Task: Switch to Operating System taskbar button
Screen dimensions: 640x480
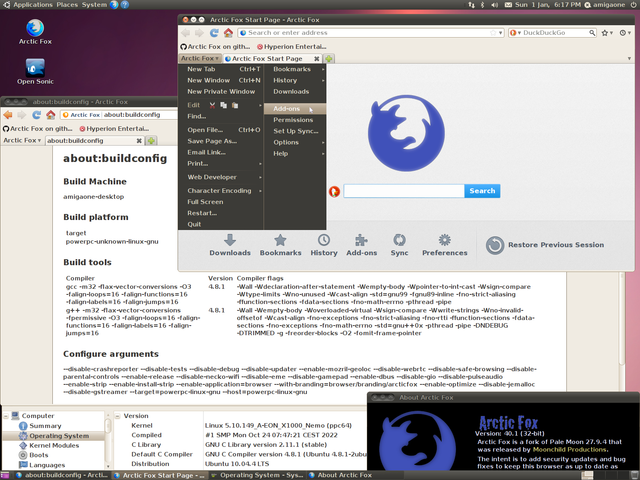Action: tap(257, 475)
